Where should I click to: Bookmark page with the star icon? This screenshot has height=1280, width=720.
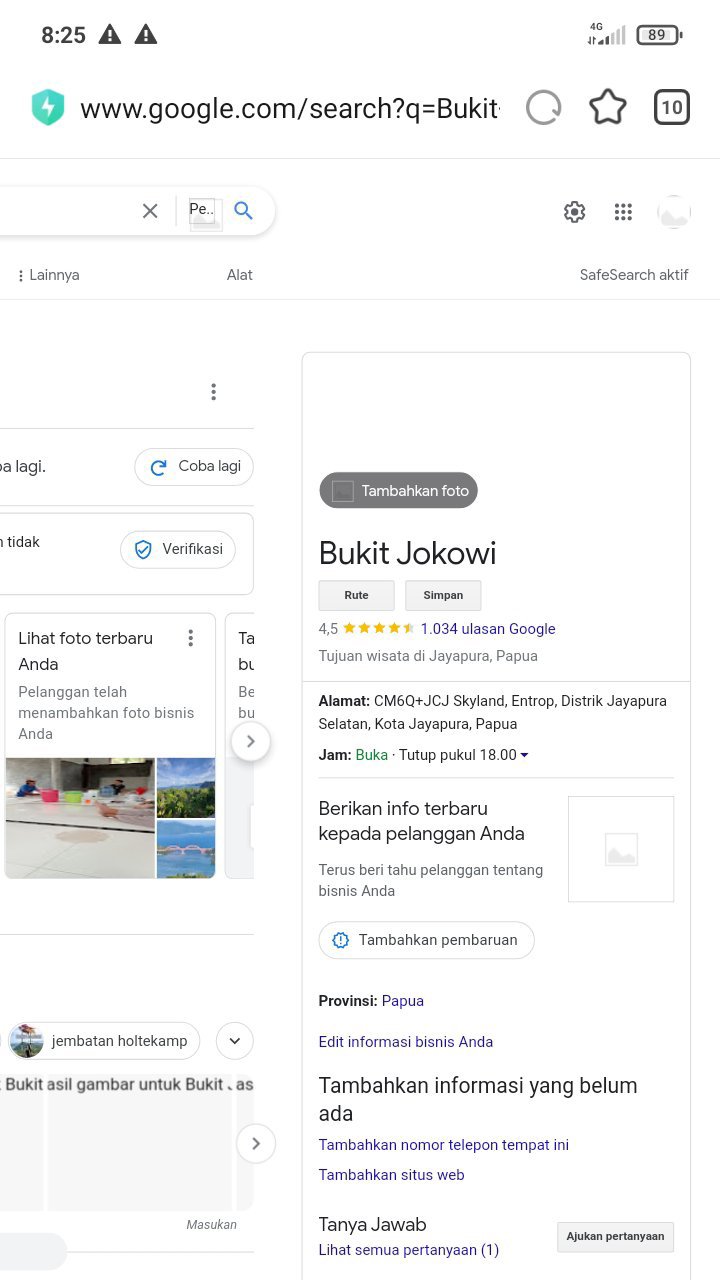[607, 108]
